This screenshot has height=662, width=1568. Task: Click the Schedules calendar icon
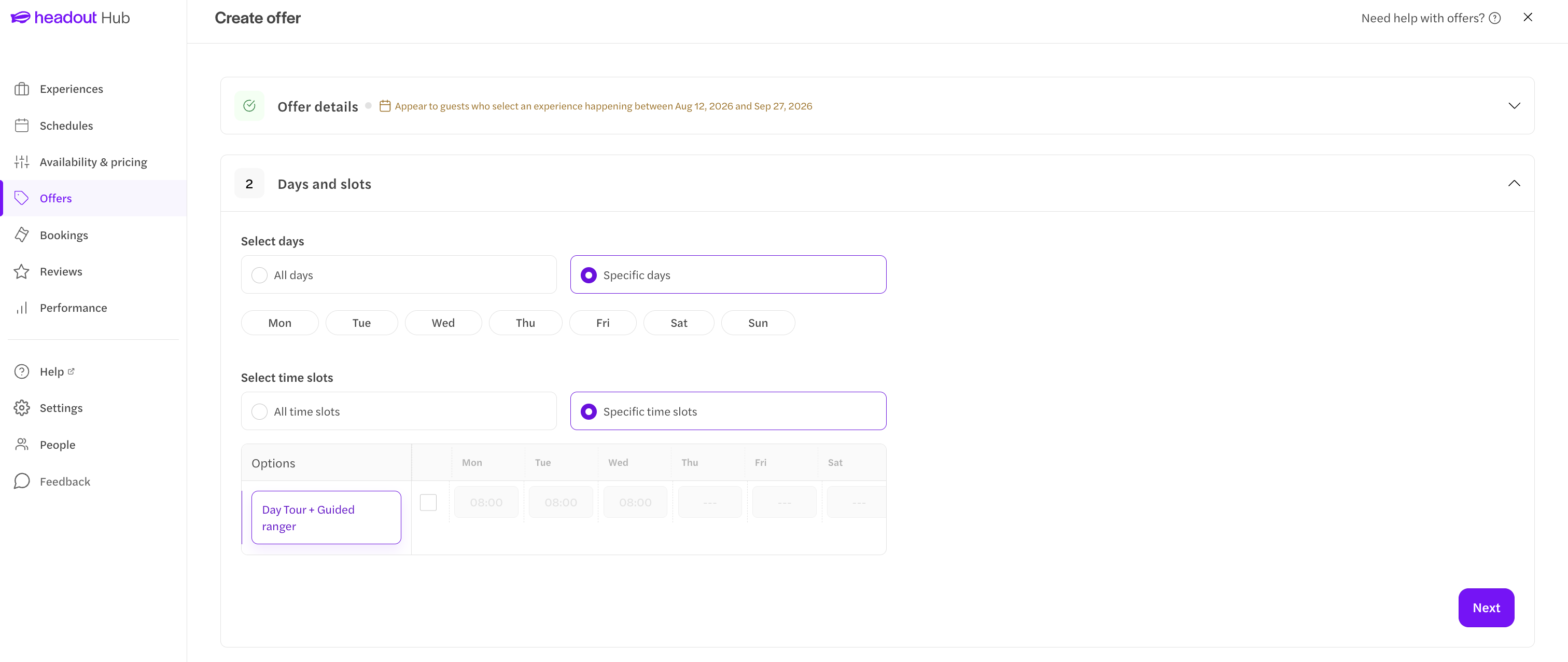(22, 126)
